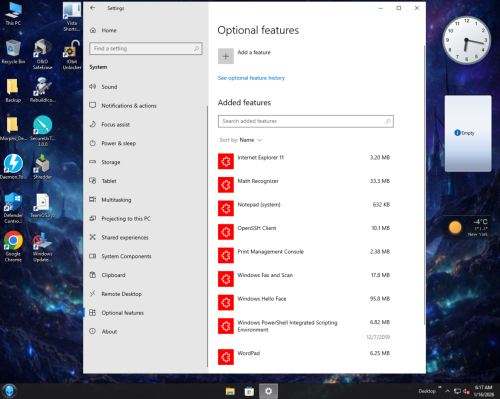Image resolution: width=500 pixels, height=399 pixels.
Task: Click the analog clock desktop gadget
Action: coord(466,40)
